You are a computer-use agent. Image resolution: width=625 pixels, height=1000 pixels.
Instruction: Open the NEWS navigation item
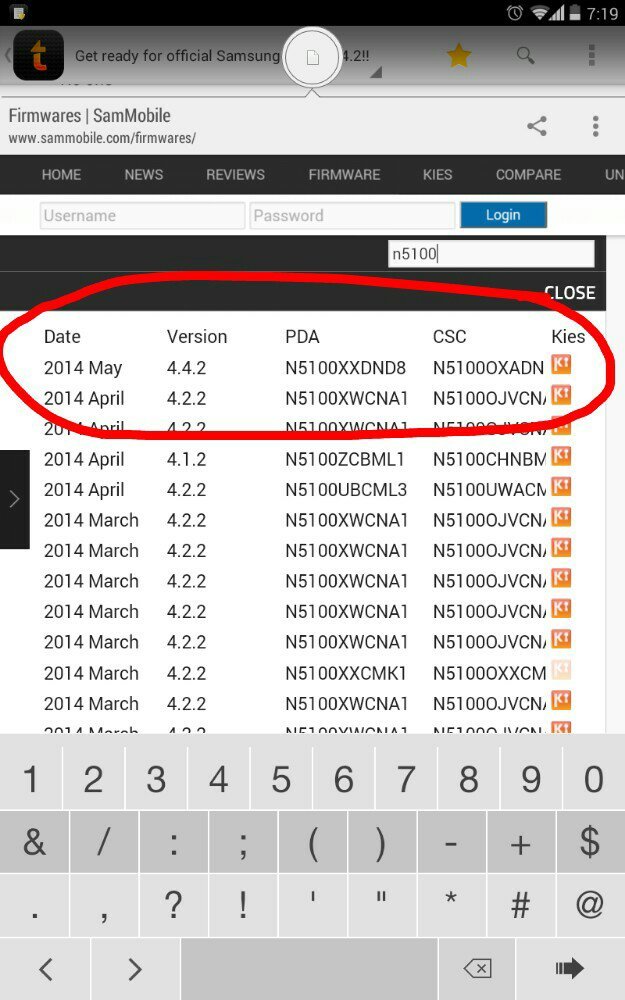143,175
